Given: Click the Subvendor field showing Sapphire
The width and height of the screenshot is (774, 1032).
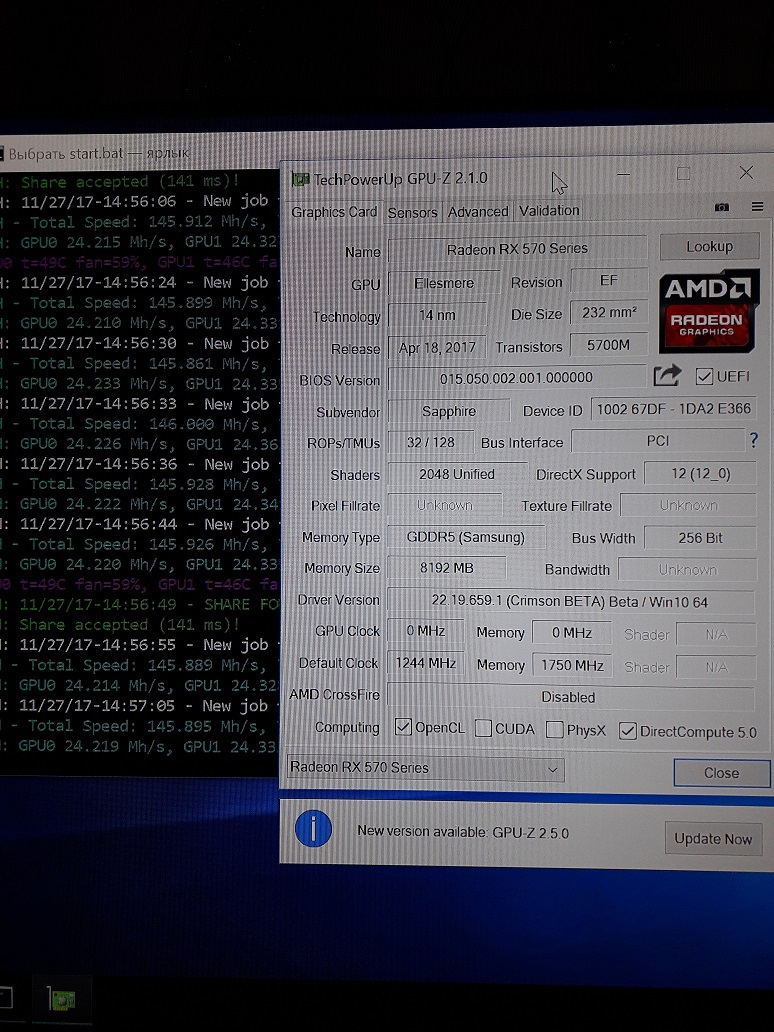Looking at the screenshot, I should 449,411.
